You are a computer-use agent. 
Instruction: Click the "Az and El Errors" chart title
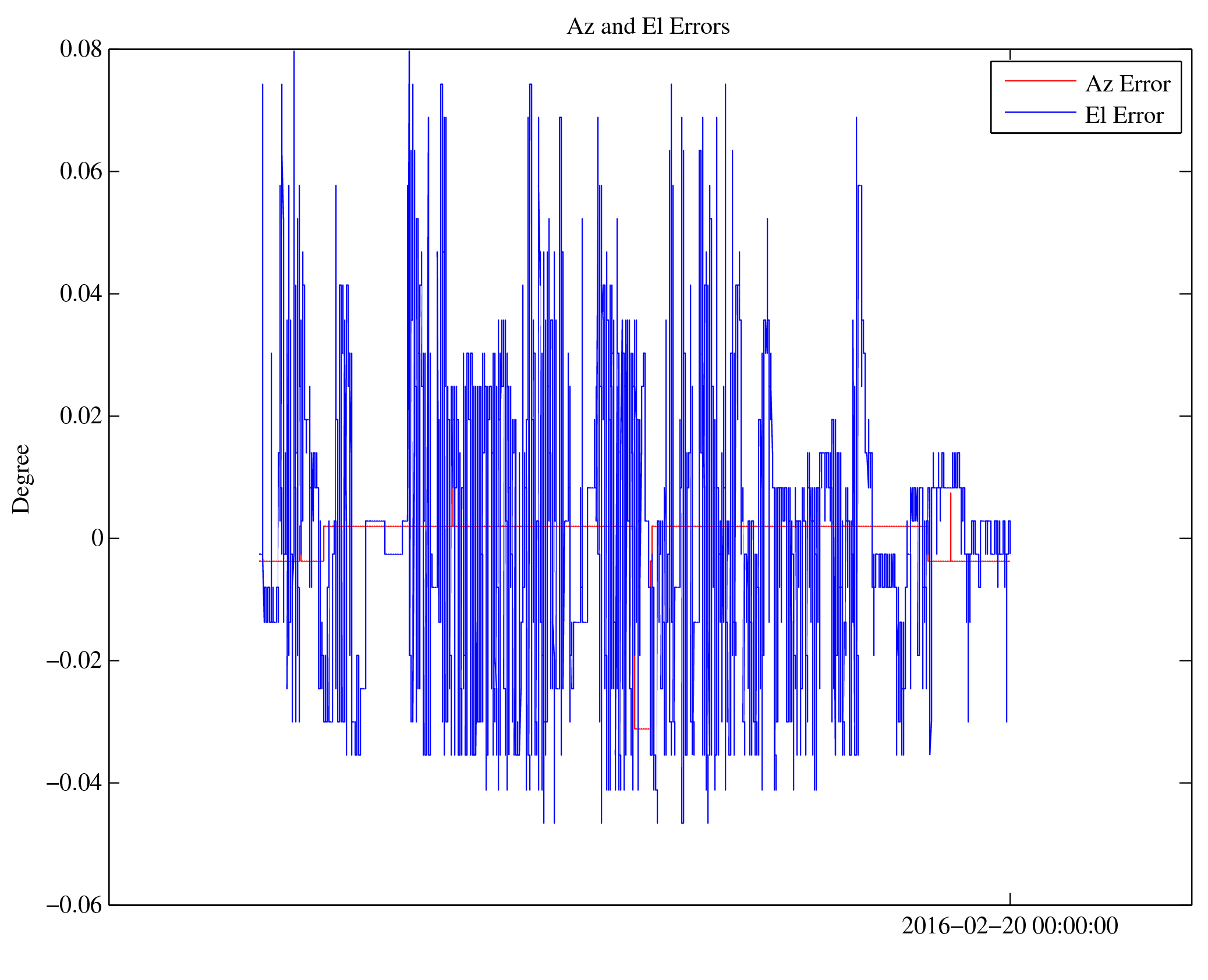647,27
